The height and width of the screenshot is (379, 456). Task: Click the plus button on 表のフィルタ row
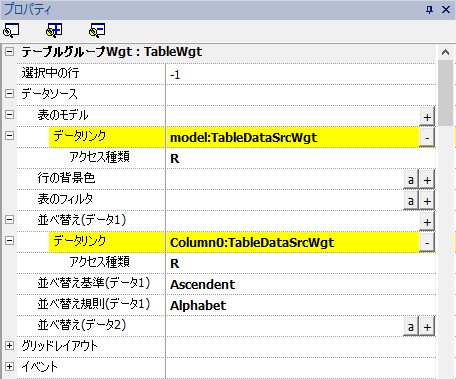tap(427, 201)
